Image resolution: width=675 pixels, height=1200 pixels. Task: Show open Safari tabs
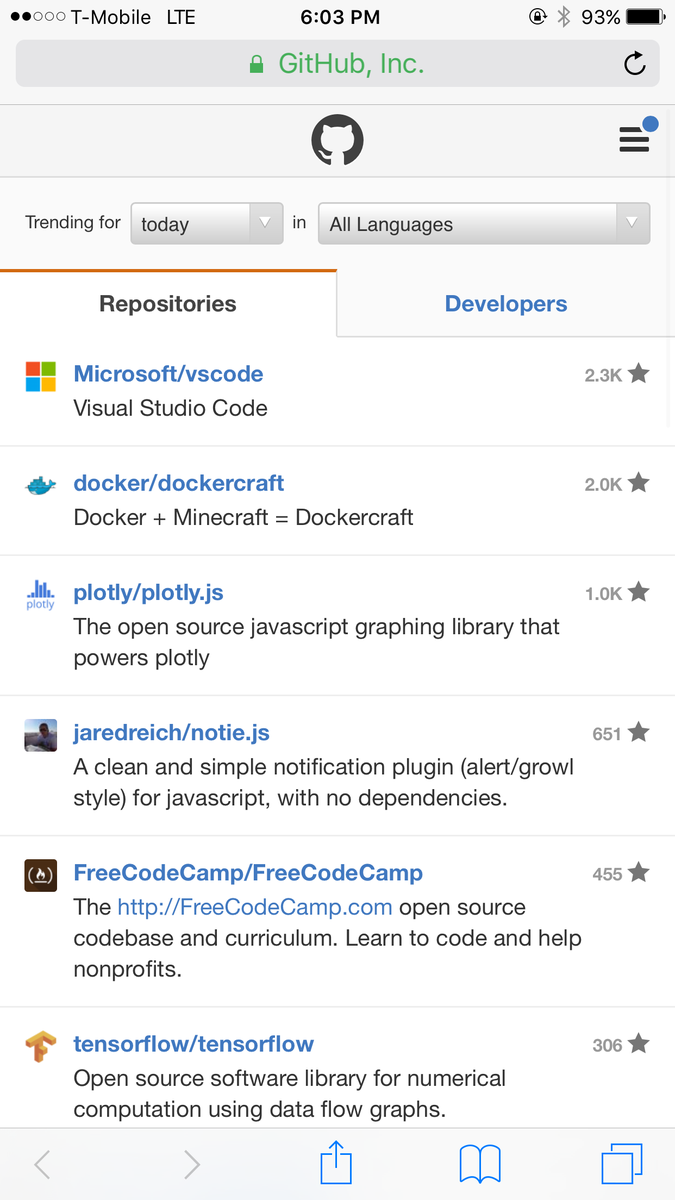pos(622,1164)
